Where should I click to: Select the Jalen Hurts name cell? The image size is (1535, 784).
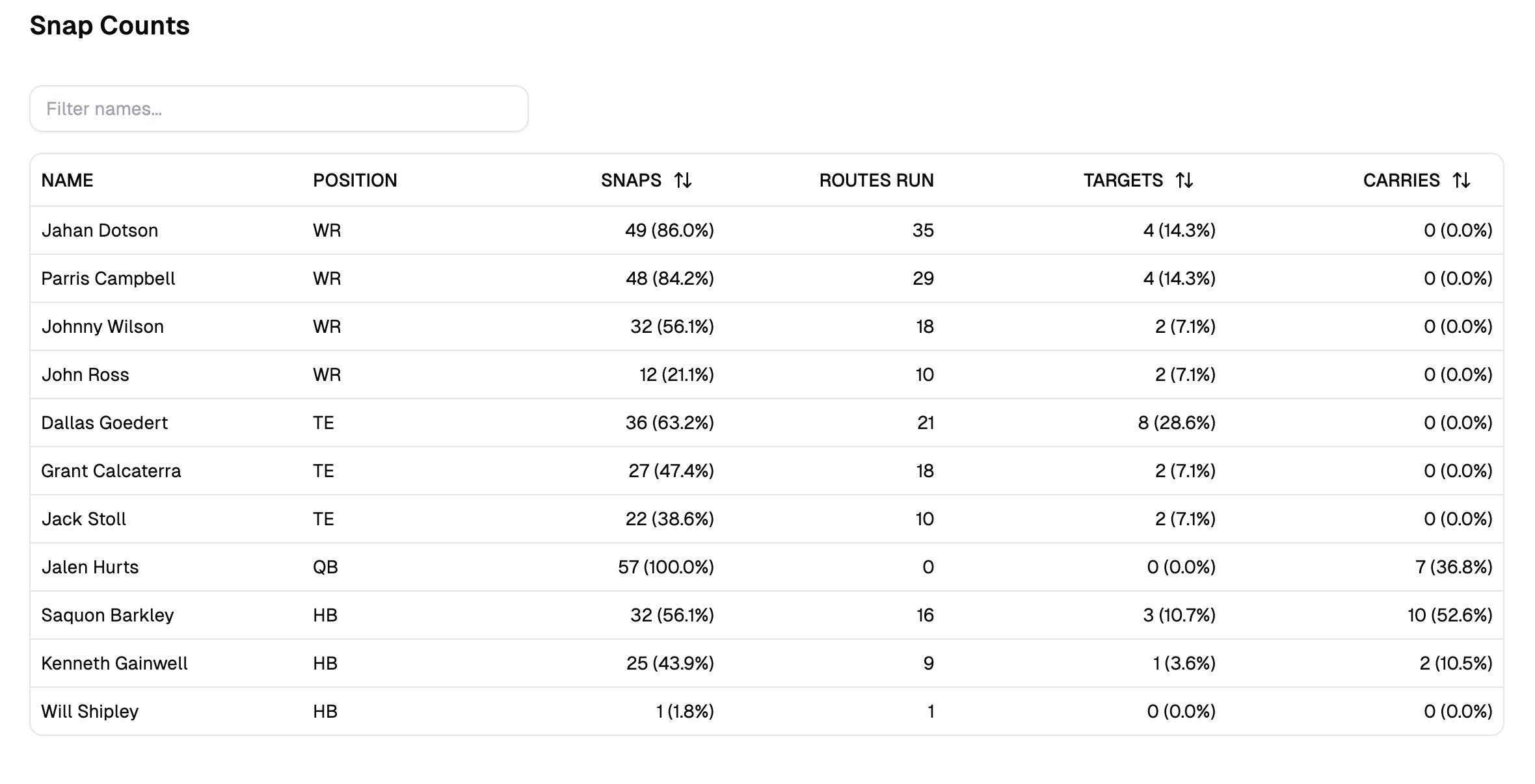[90, 567]
